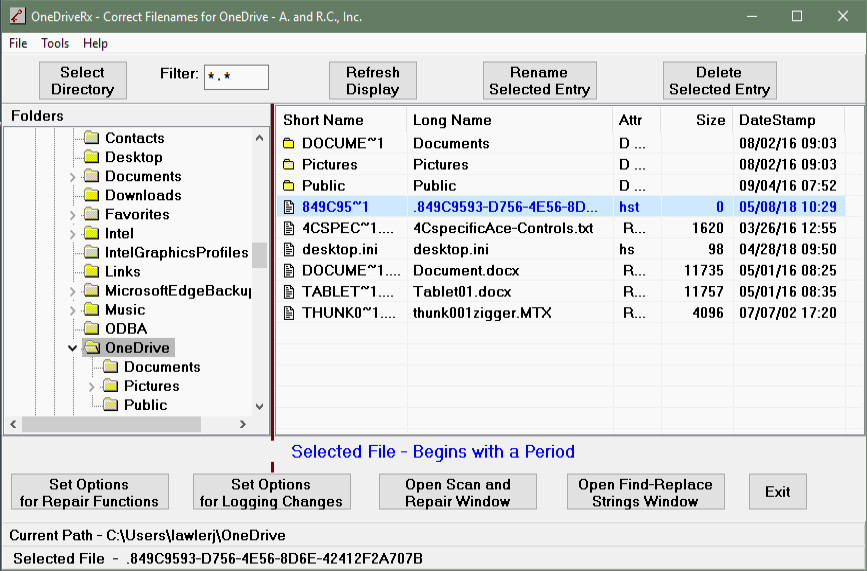This screenshot has height=571, width=867.
Task: Sort by Long Name column header
Action: [x=510, y=120]
